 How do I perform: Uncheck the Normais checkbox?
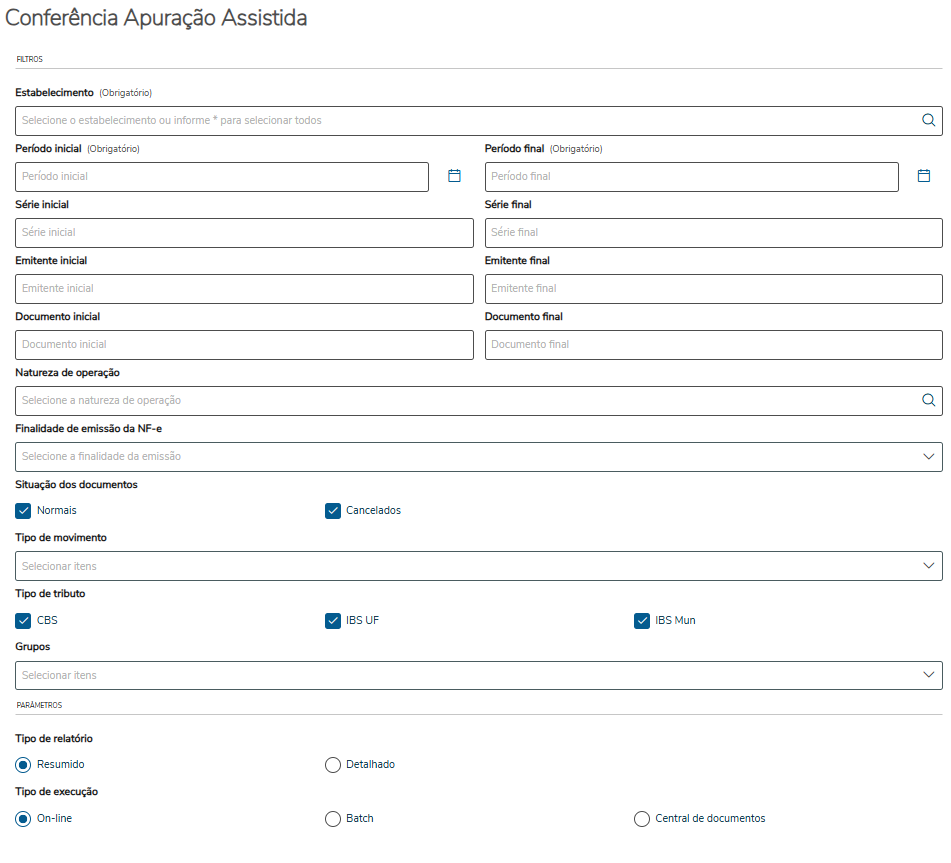click(x=24, y=510)
